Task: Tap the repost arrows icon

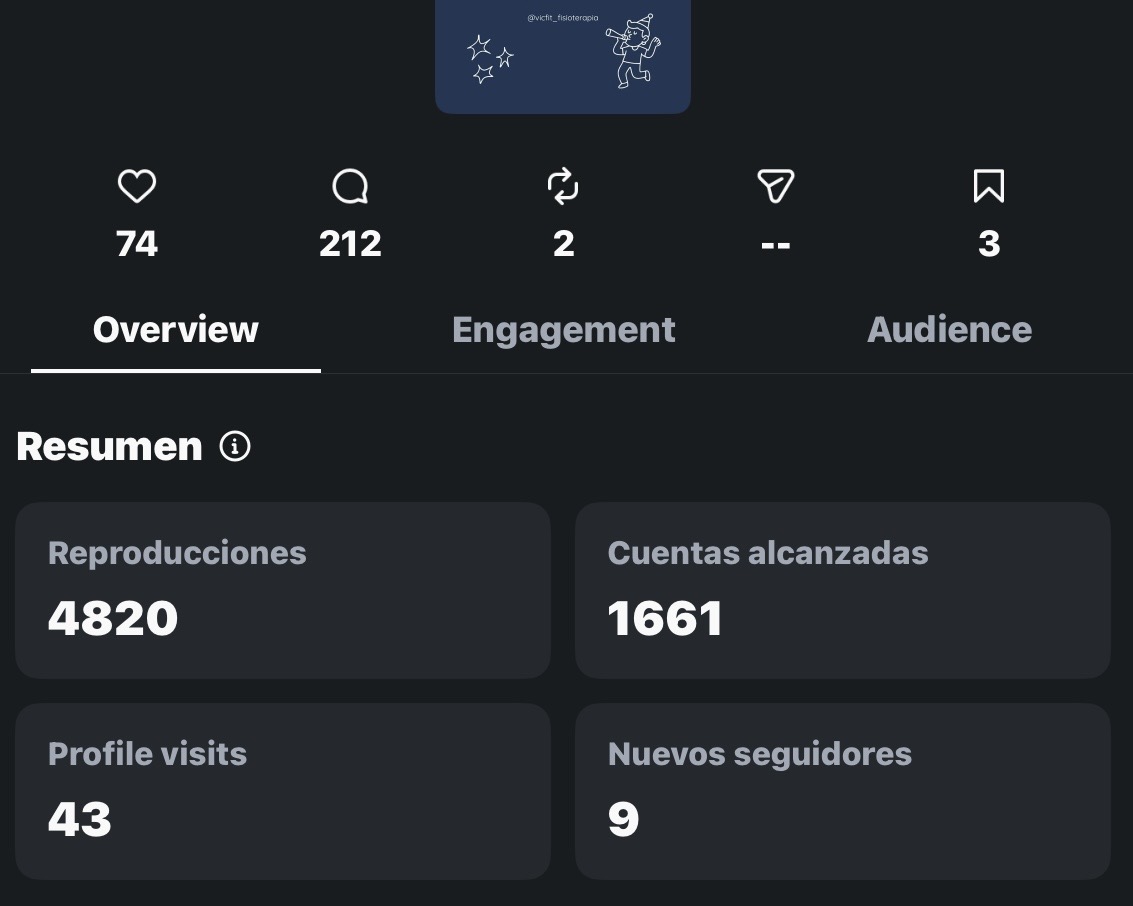Action: 563,186
